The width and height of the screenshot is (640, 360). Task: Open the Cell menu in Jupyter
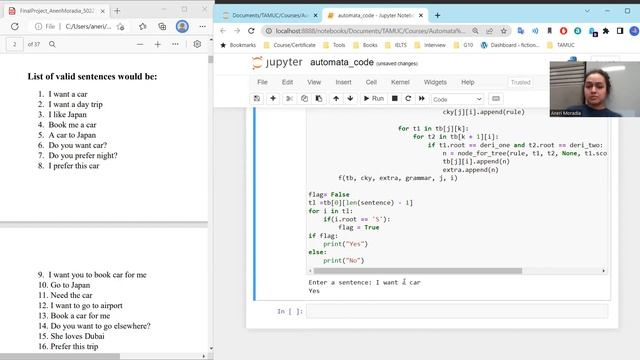[x=371, y=82]
